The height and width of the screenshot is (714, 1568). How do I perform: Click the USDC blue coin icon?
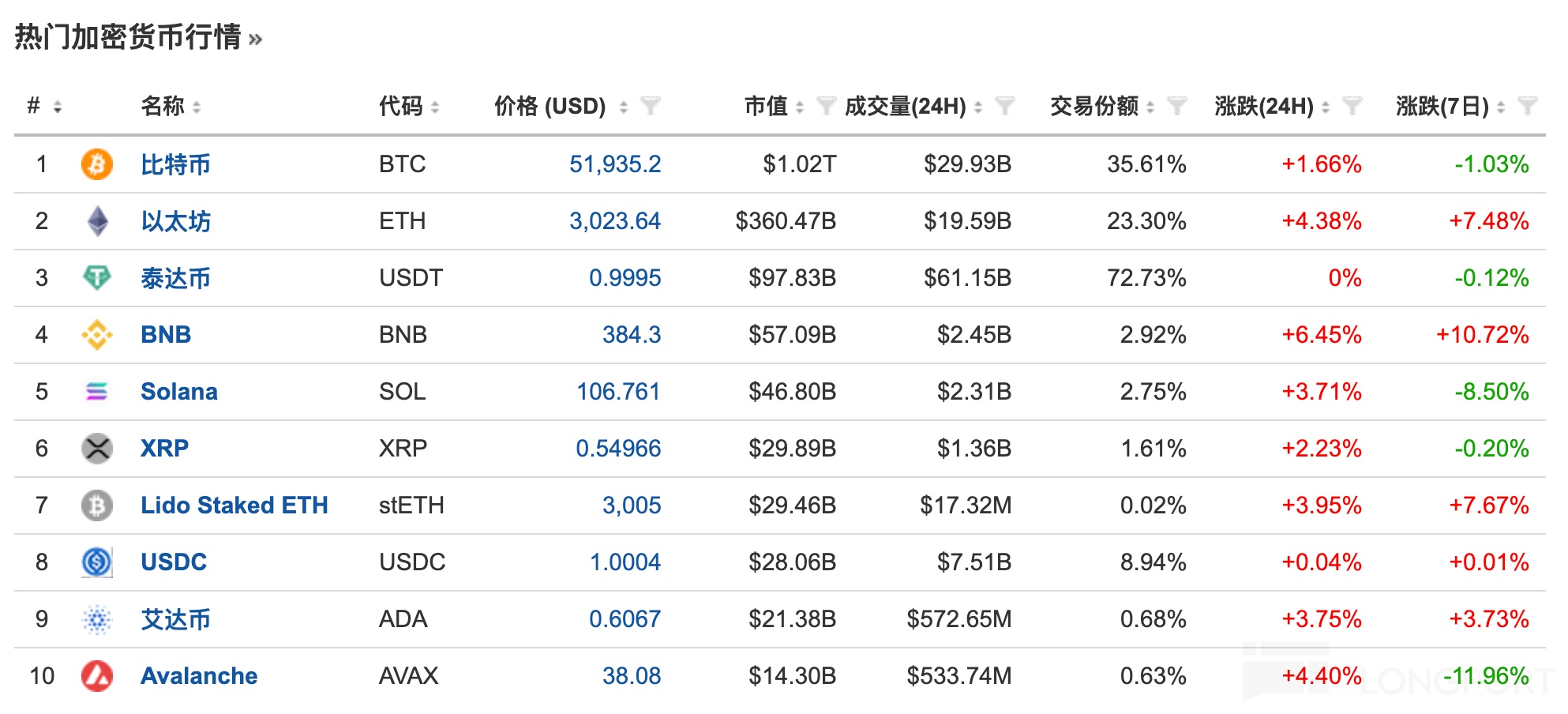click(x=97, y=562)
